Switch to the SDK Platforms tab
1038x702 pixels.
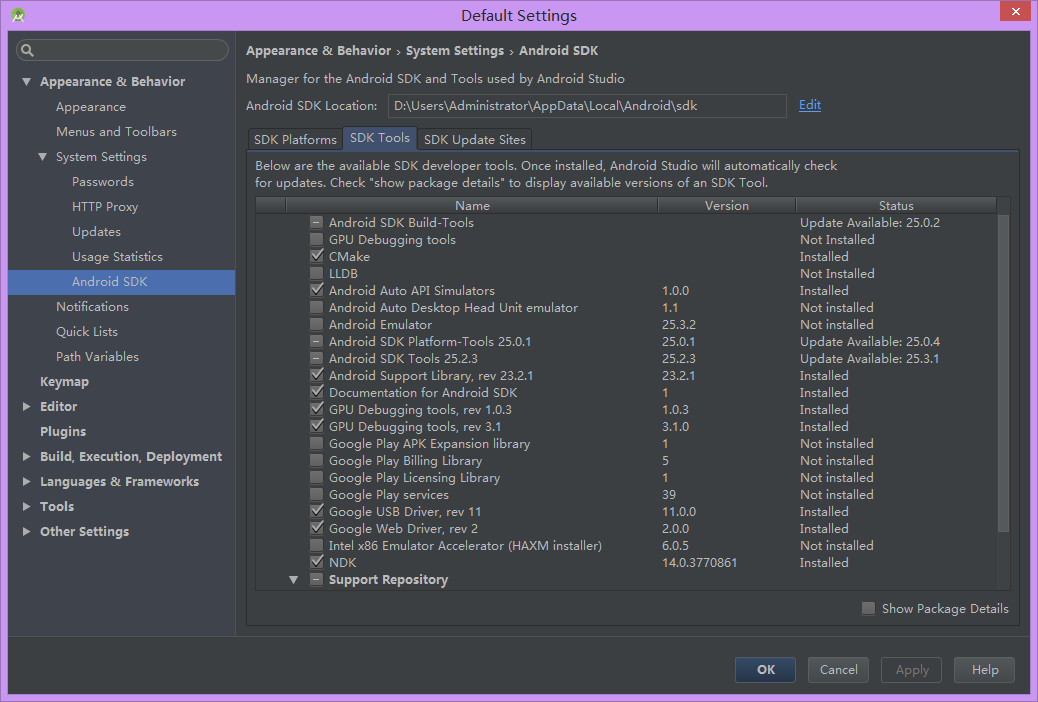(x=295, y=139)
